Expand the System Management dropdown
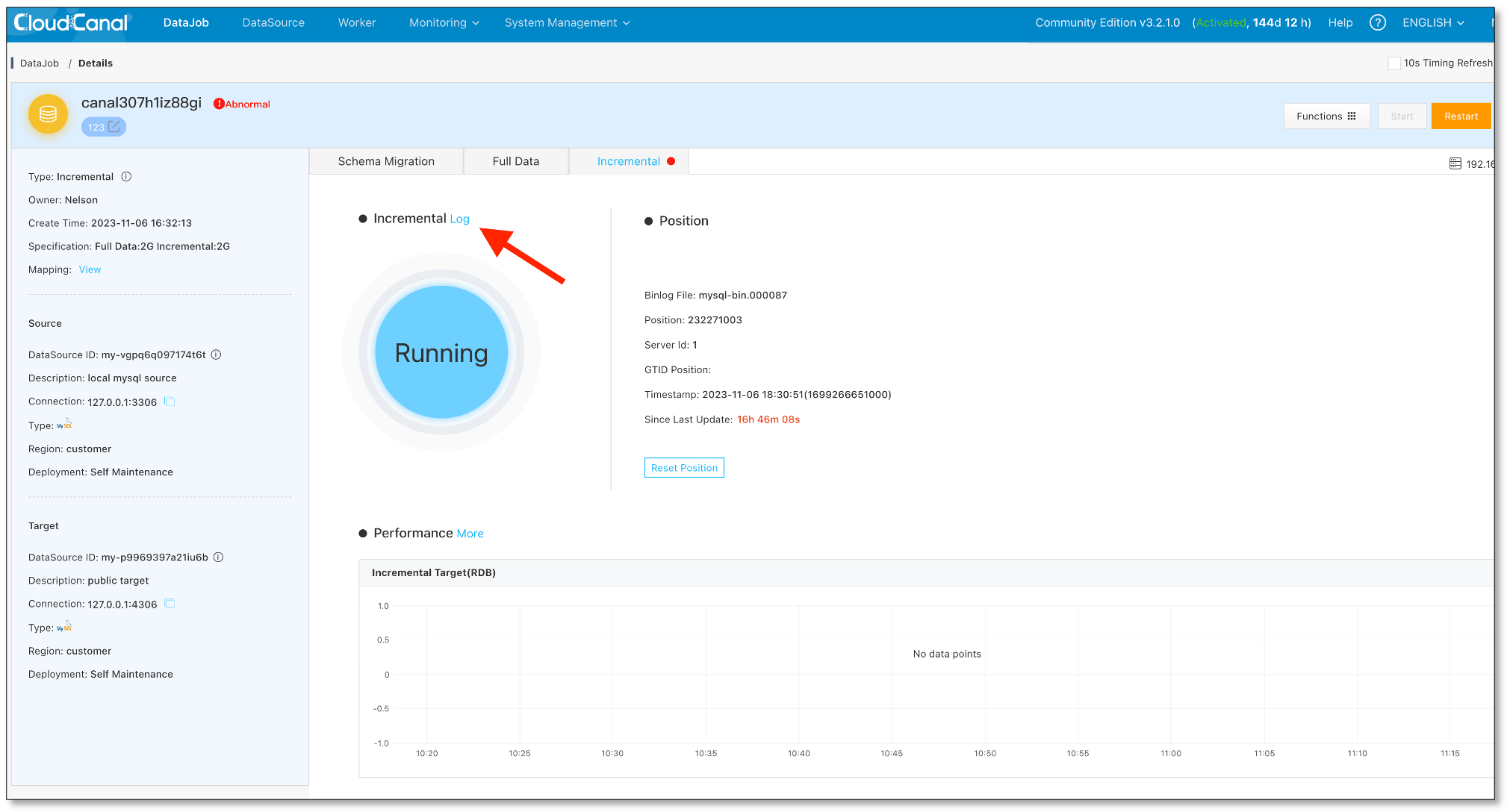Screen dimensions: 1507x812 click(x=565, y=22)
